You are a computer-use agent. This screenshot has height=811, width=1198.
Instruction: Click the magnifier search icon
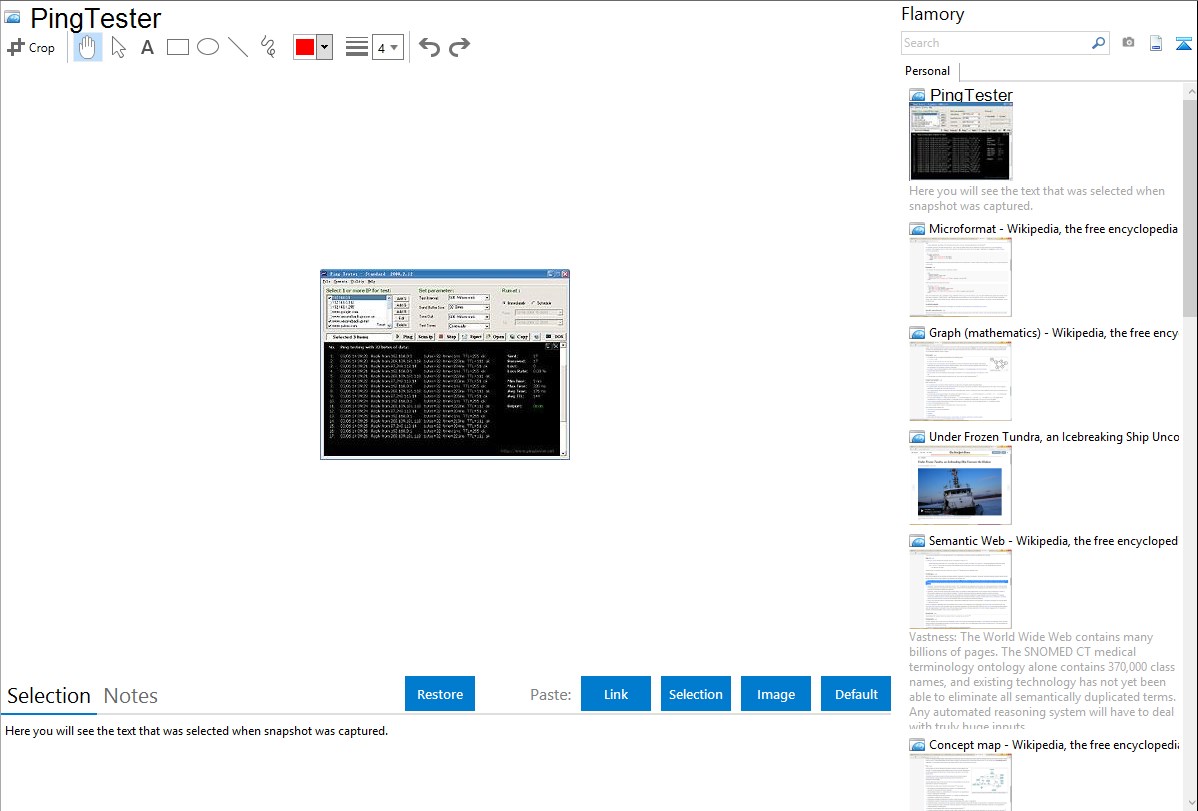pos(1099,43)
